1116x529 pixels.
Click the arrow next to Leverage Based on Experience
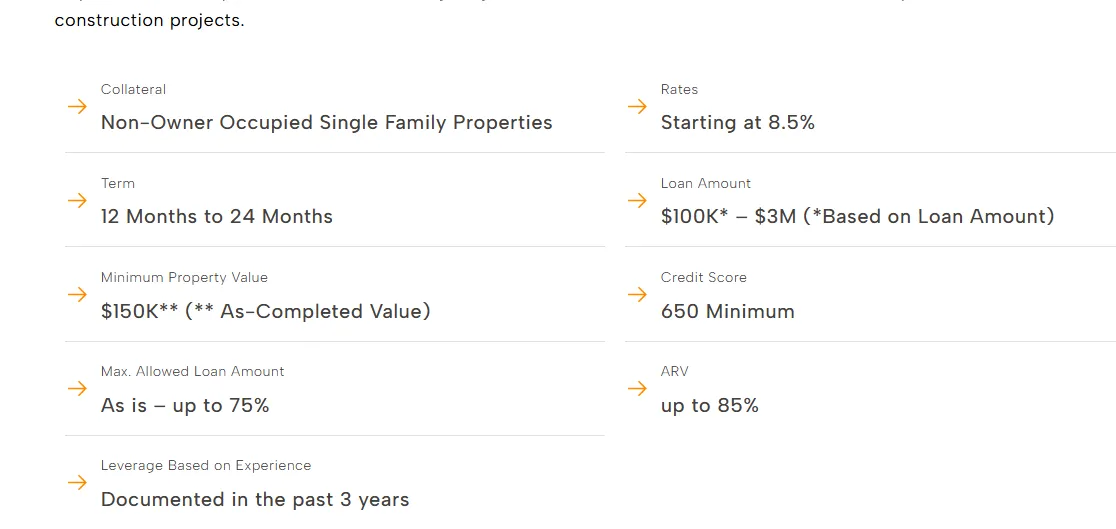tap(77, 483)
